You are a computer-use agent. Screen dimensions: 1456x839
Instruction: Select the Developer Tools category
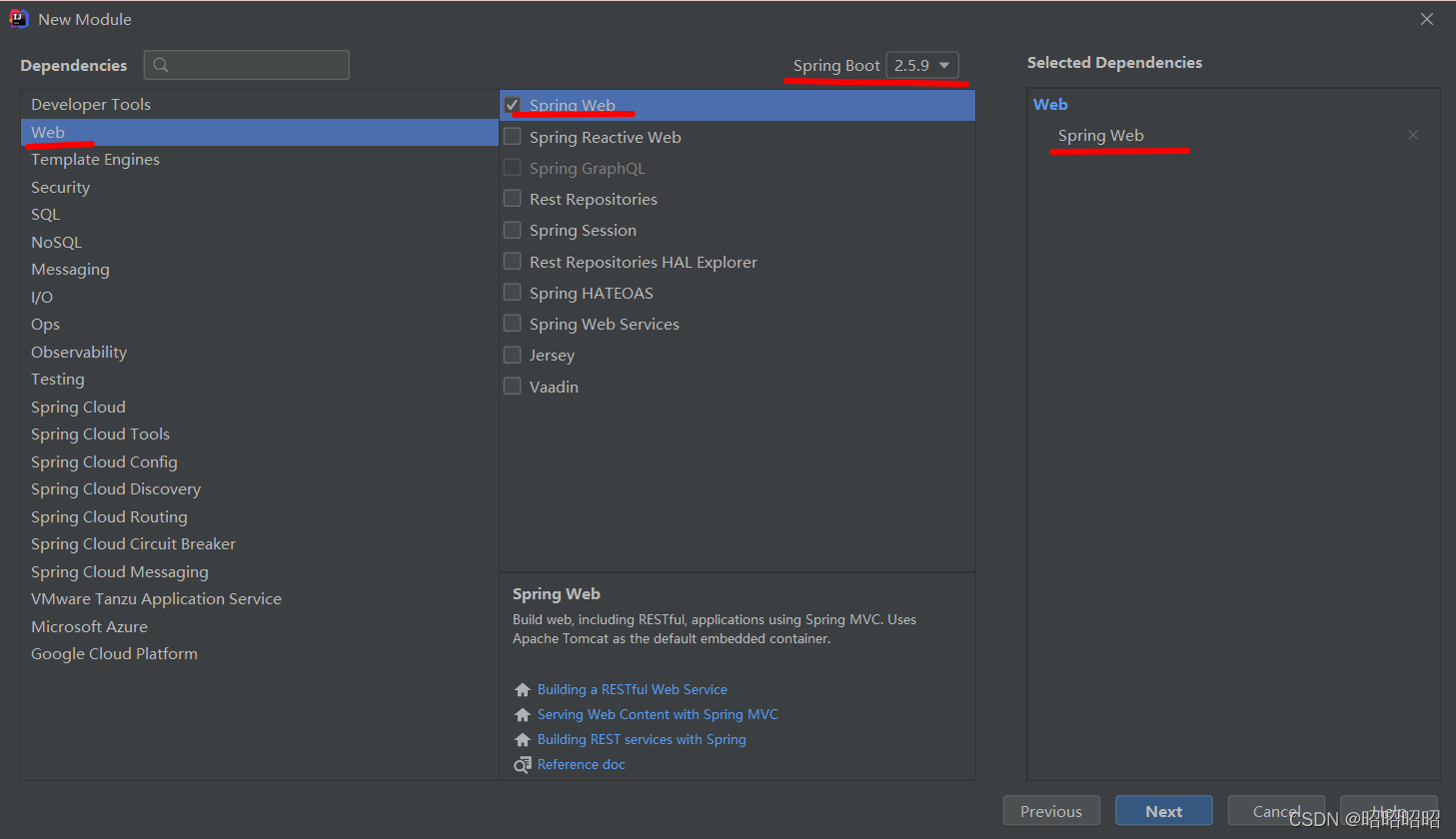(x=259, y=105)
